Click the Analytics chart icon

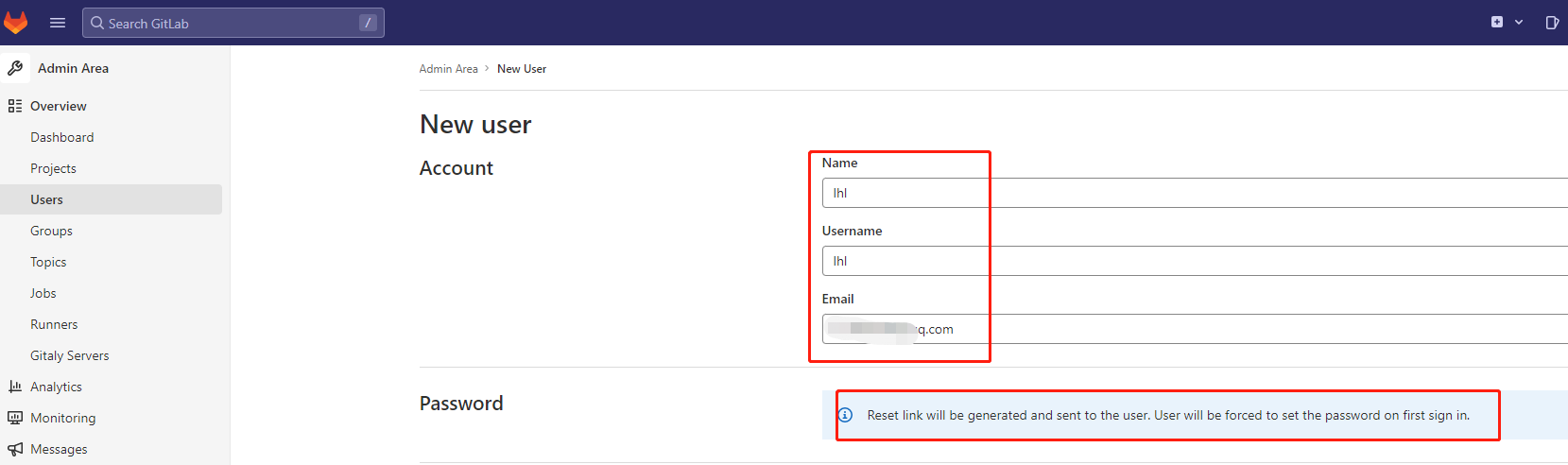[x=14, y=387]
